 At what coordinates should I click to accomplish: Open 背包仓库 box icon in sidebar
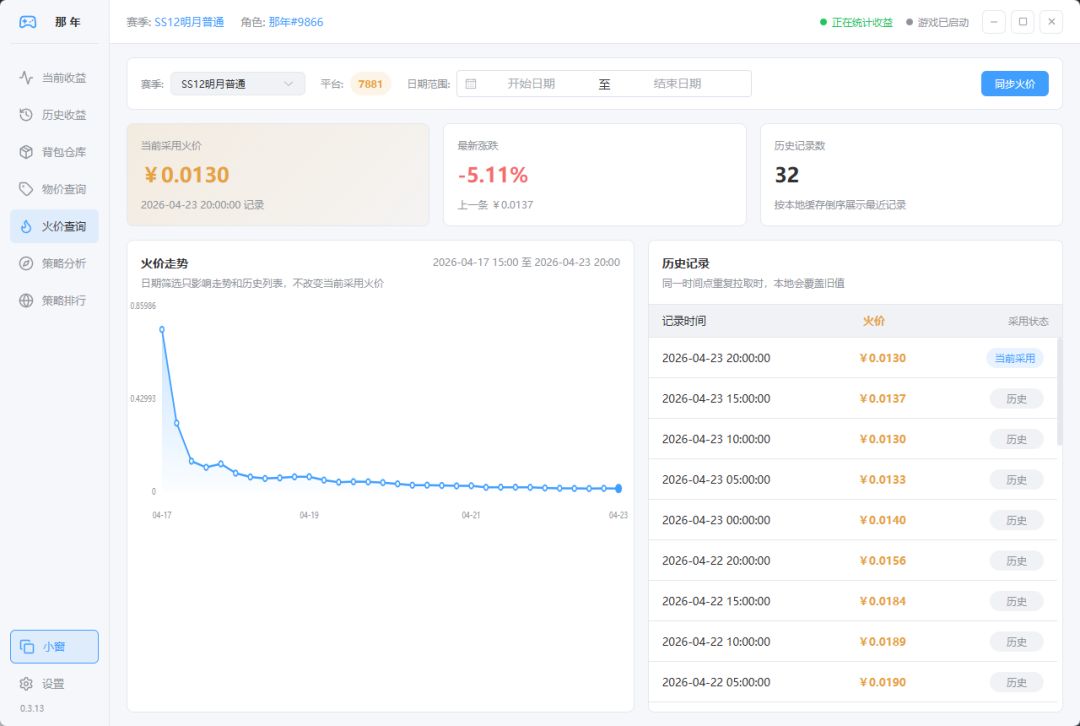(26, 152)
